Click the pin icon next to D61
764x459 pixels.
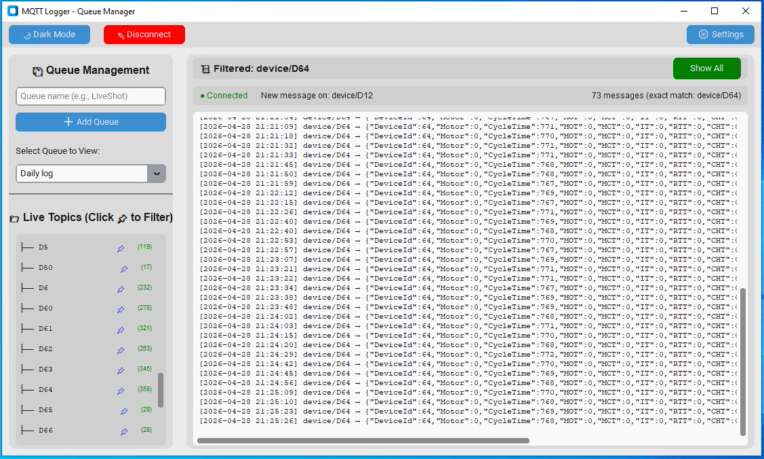coord(120,330)
